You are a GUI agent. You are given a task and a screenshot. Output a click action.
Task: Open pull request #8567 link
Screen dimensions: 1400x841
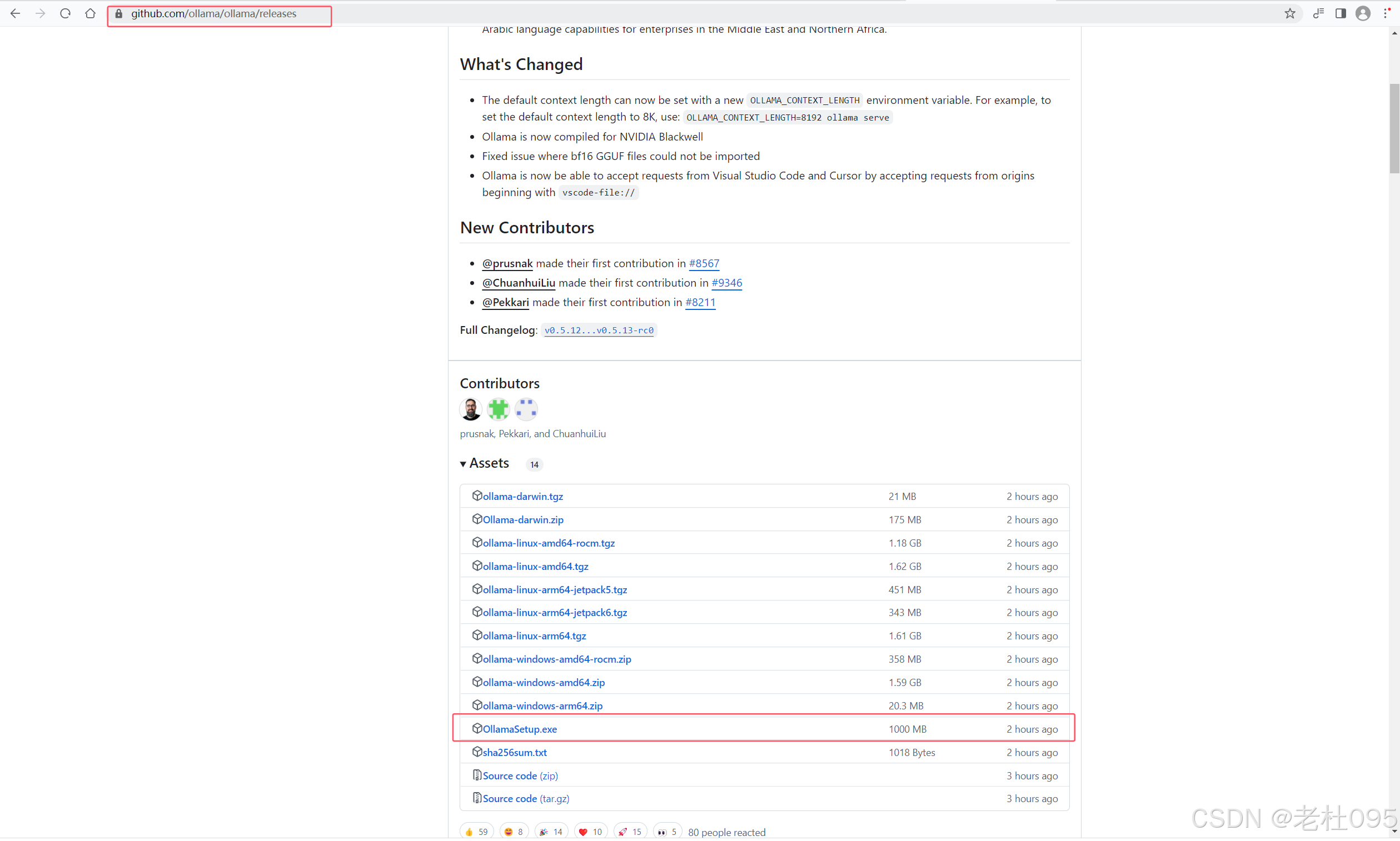tap(704, 263)
